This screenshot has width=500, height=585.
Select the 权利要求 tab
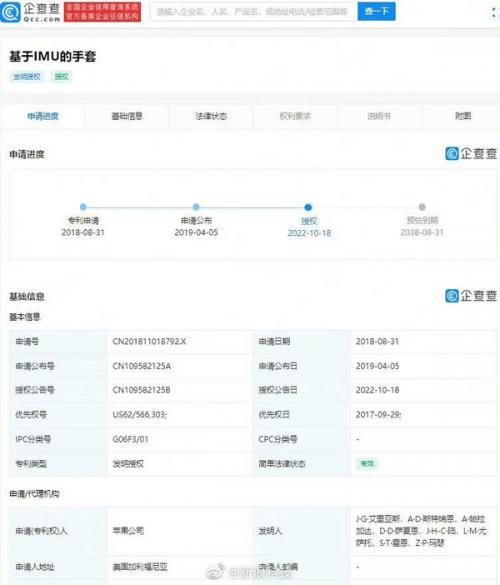tap(295, 116)
